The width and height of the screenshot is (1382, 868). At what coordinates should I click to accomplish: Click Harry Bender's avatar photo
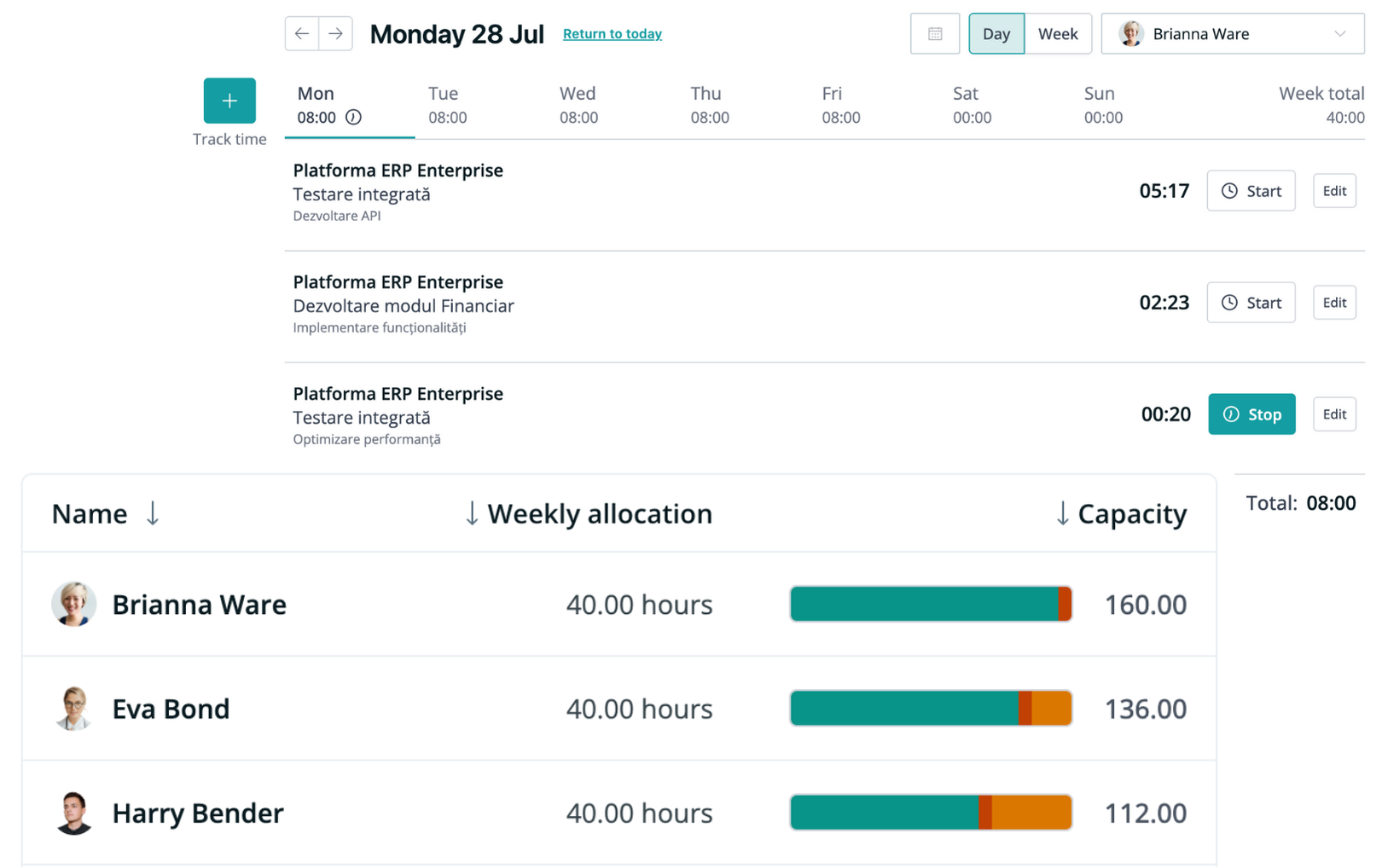(x=74, y=813)
